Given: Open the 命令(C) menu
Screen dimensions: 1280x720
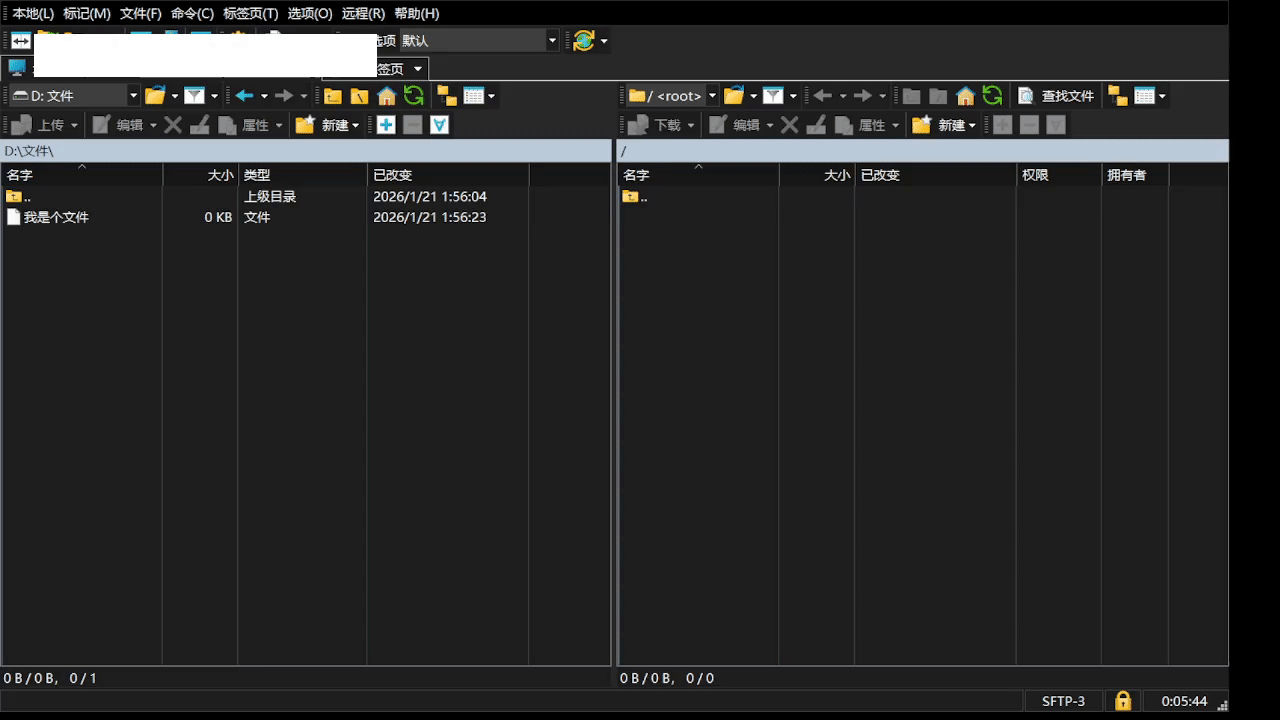Looking at the screenshot, I should click(x=192, y=13).
